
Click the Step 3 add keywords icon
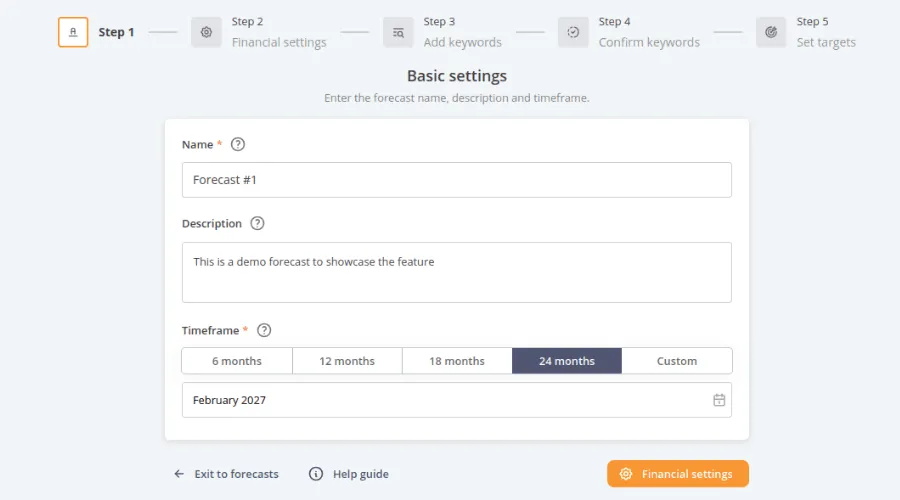(x=398, y=32)
